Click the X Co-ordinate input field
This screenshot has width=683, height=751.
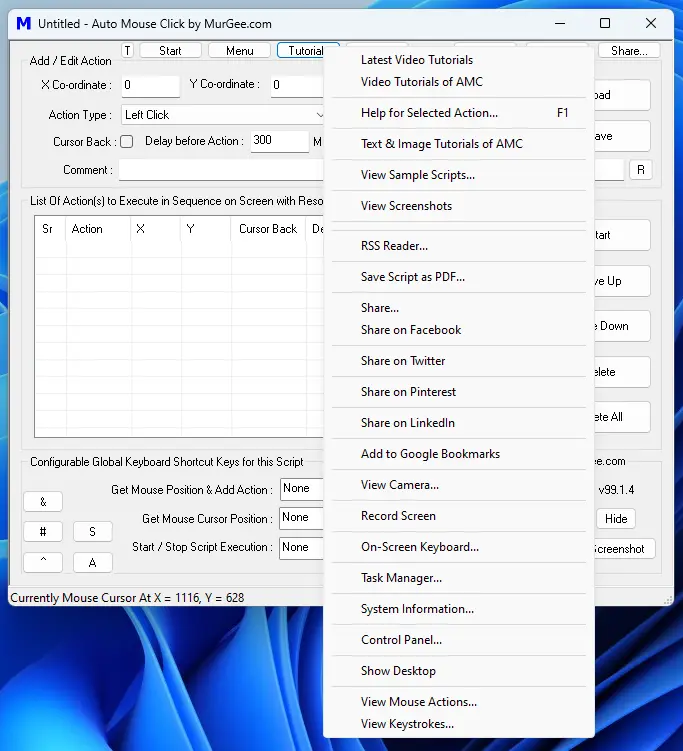pos(150,86)
